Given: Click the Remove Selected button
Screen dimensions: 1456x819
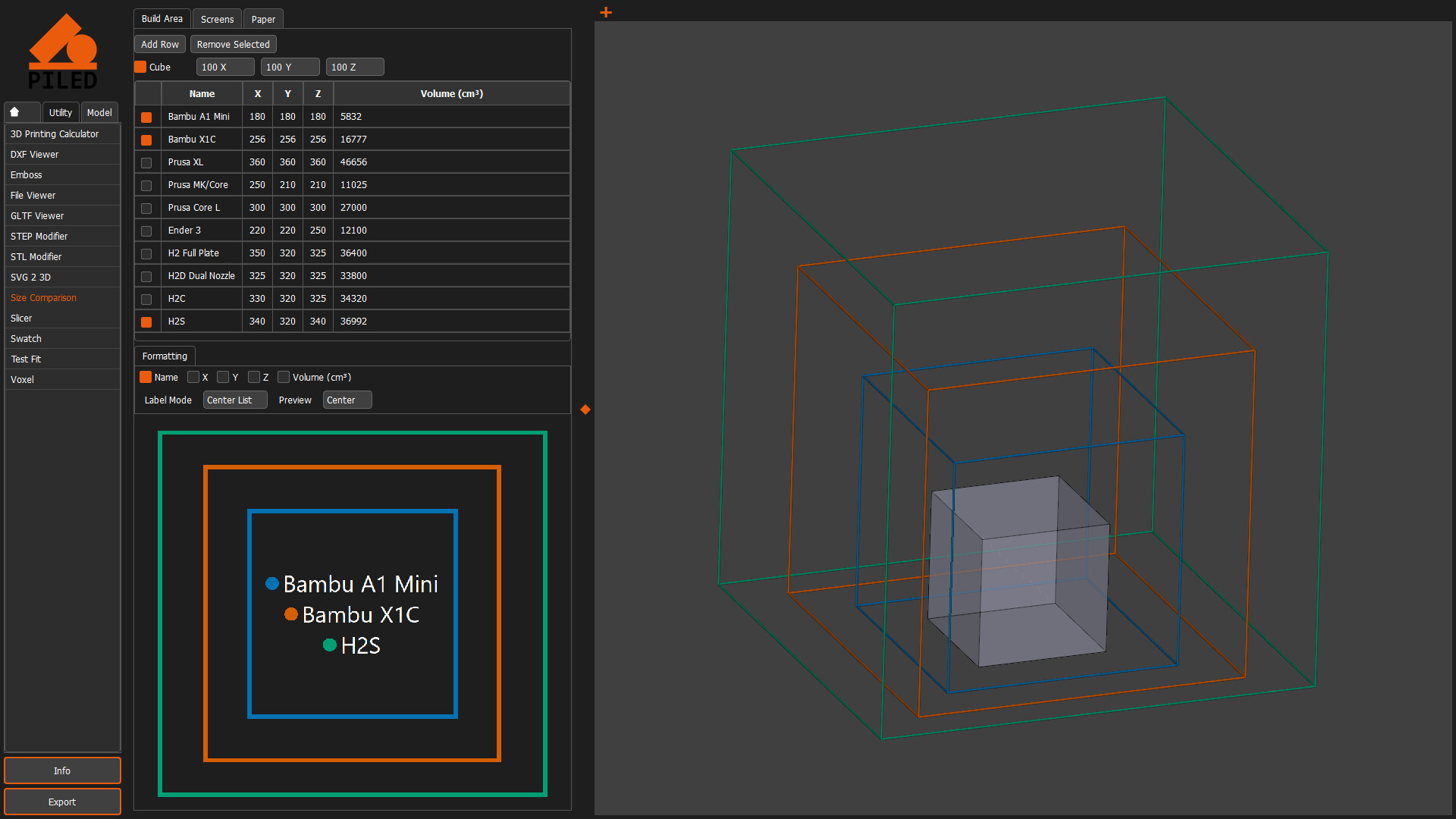Looking at the screenshot, I should [x=233, y=44].
